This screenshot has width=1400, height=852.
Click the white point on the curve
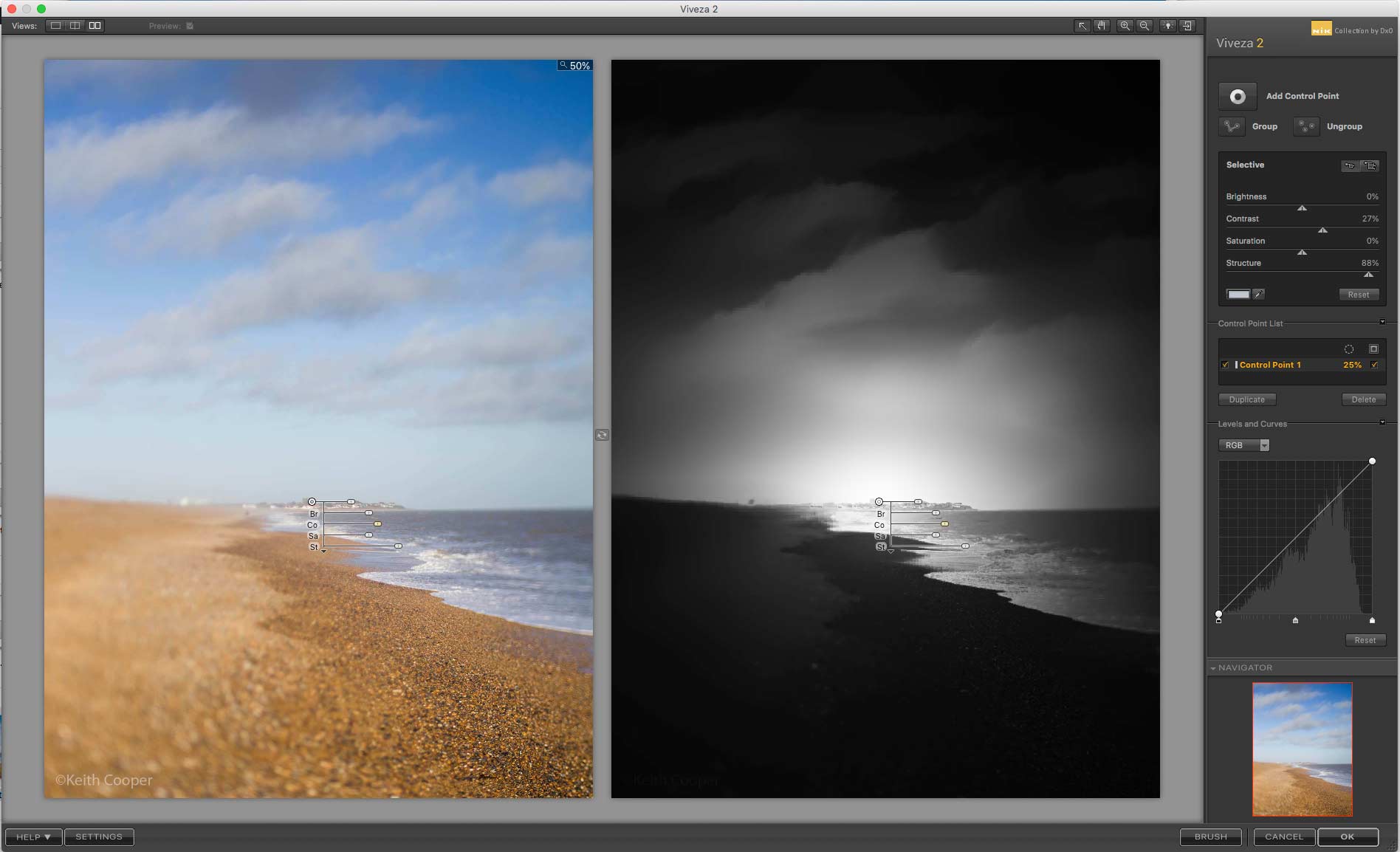(x=1372, y=461)
